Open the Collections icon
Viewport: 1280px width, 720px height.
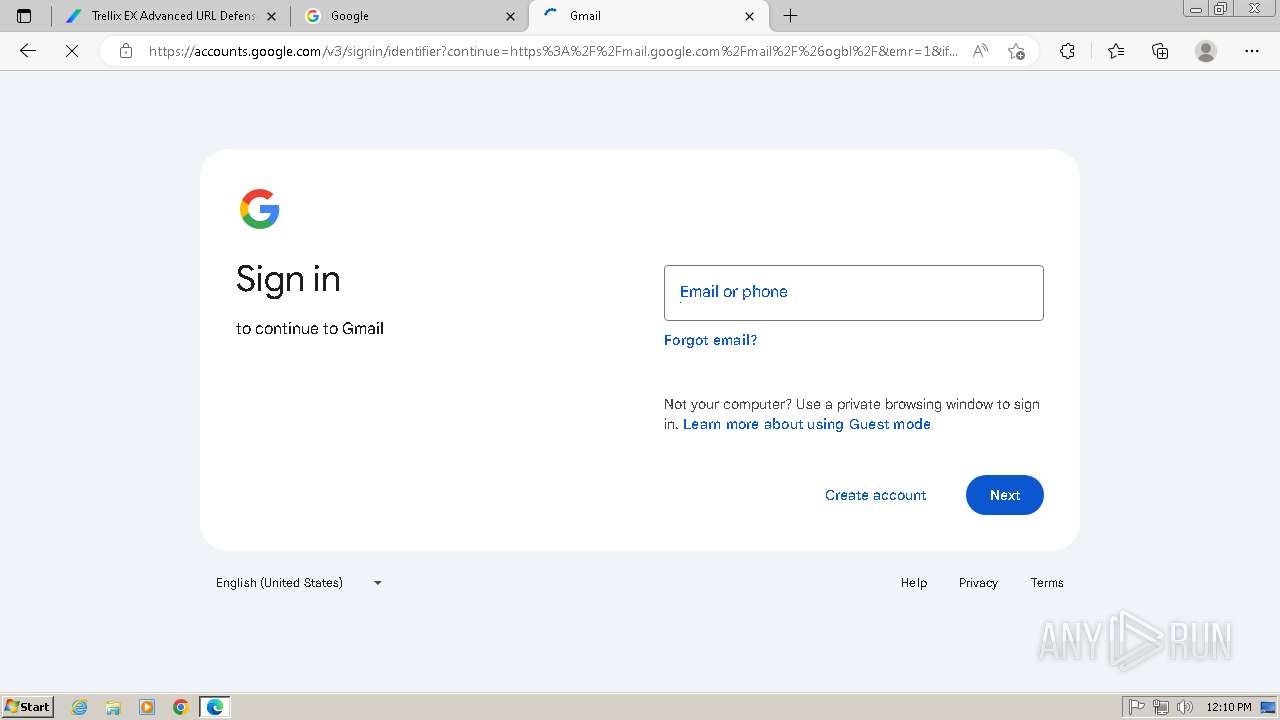(x=1160, y=51)
